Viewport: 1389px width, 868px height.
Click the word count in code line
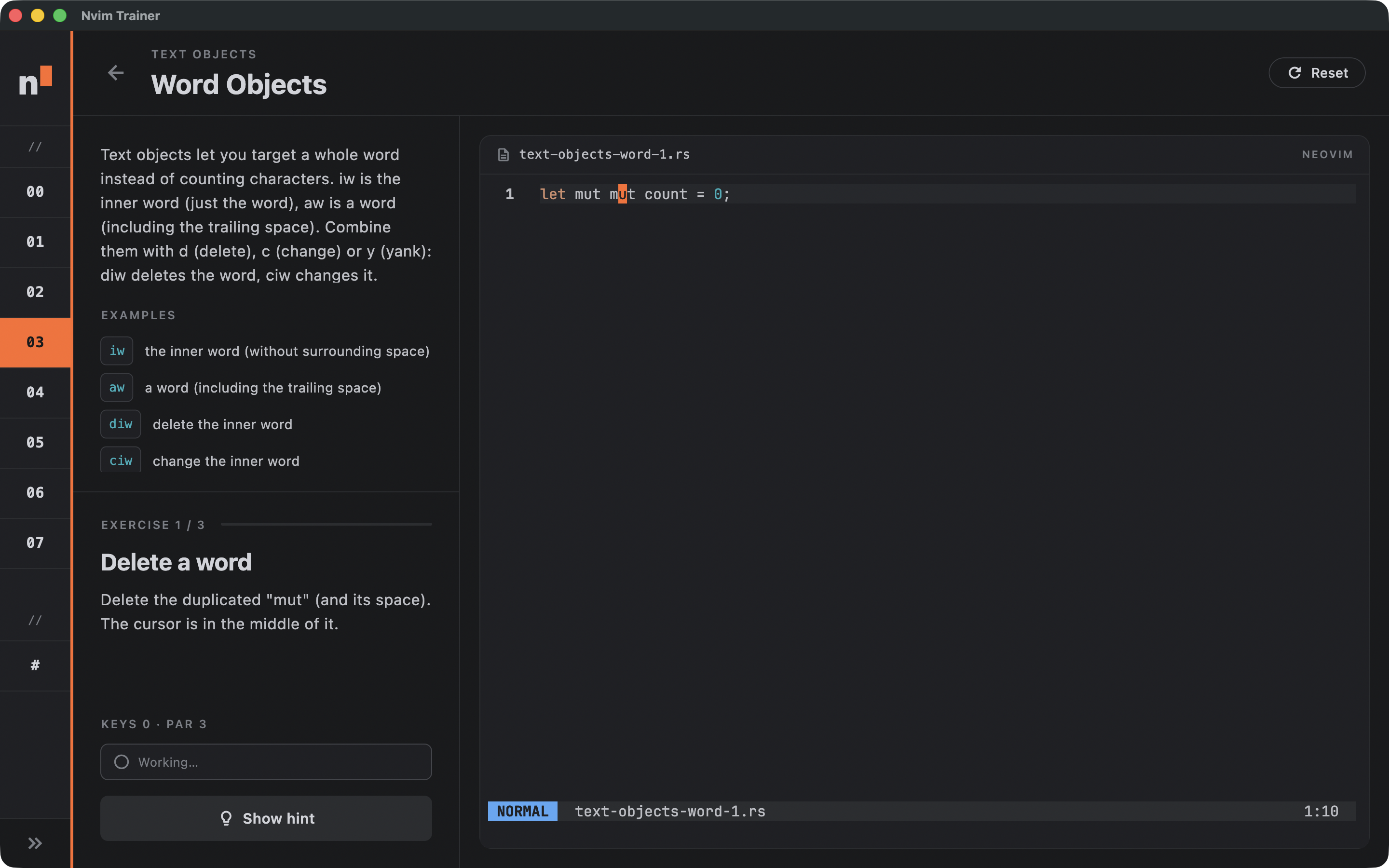coord(666,194)
